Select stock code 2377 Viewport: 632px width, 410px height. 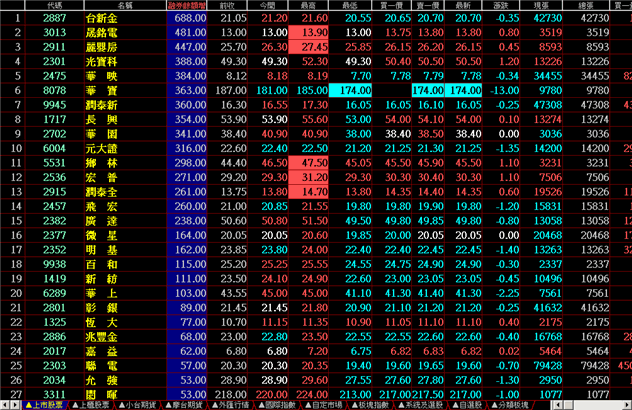[54, 235]
